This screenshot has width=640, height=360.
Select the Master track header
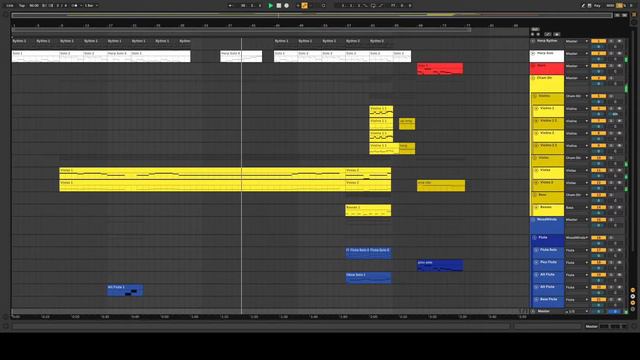(547, 311)
